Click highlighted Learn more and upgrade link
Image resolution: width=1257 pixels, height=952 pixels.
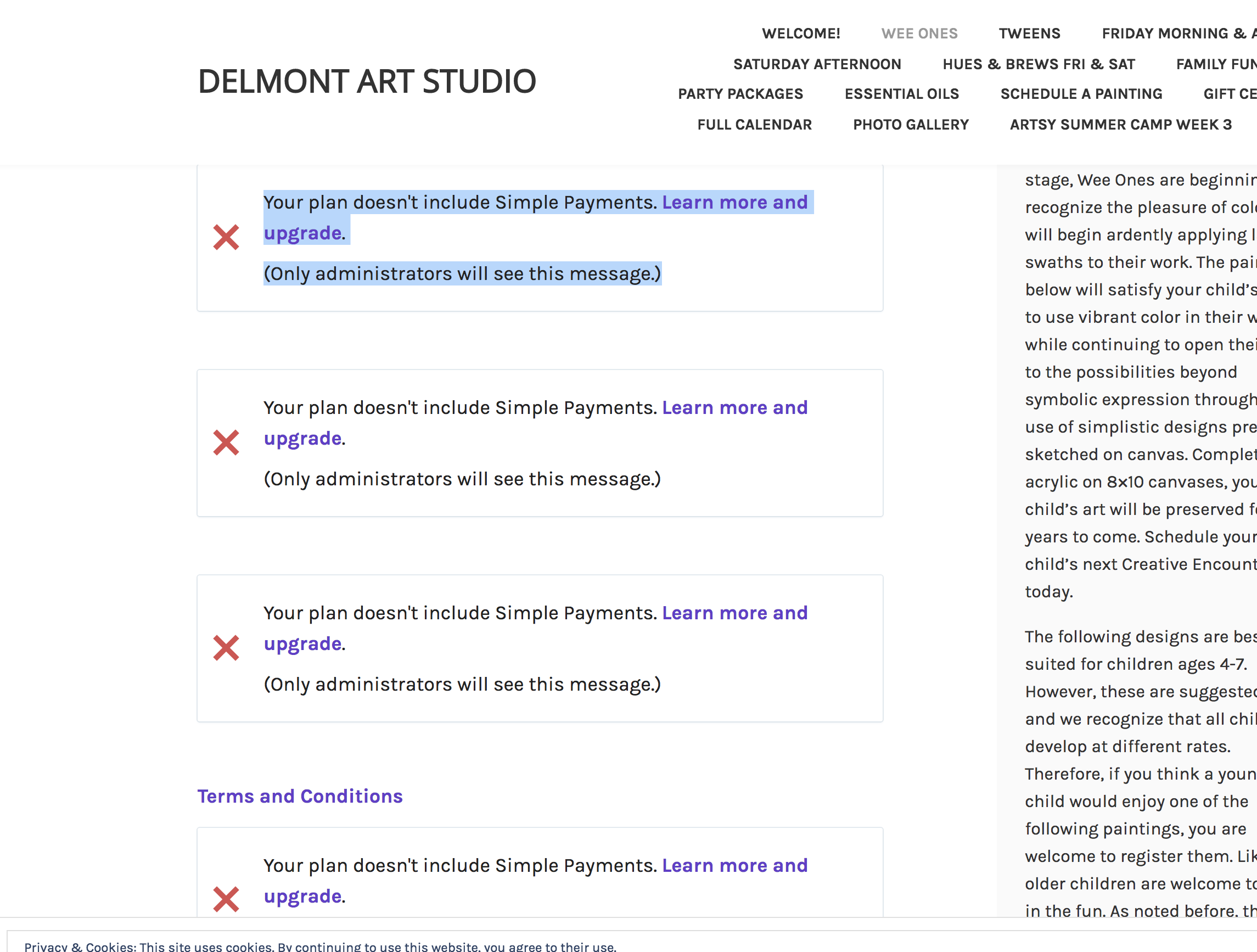pos(734,203)
